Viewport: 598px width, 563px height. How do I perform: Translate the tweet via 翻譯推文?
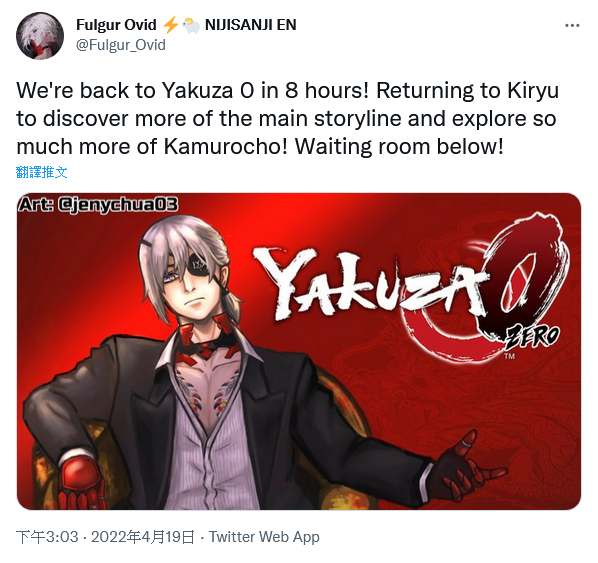tap(42, 172)
